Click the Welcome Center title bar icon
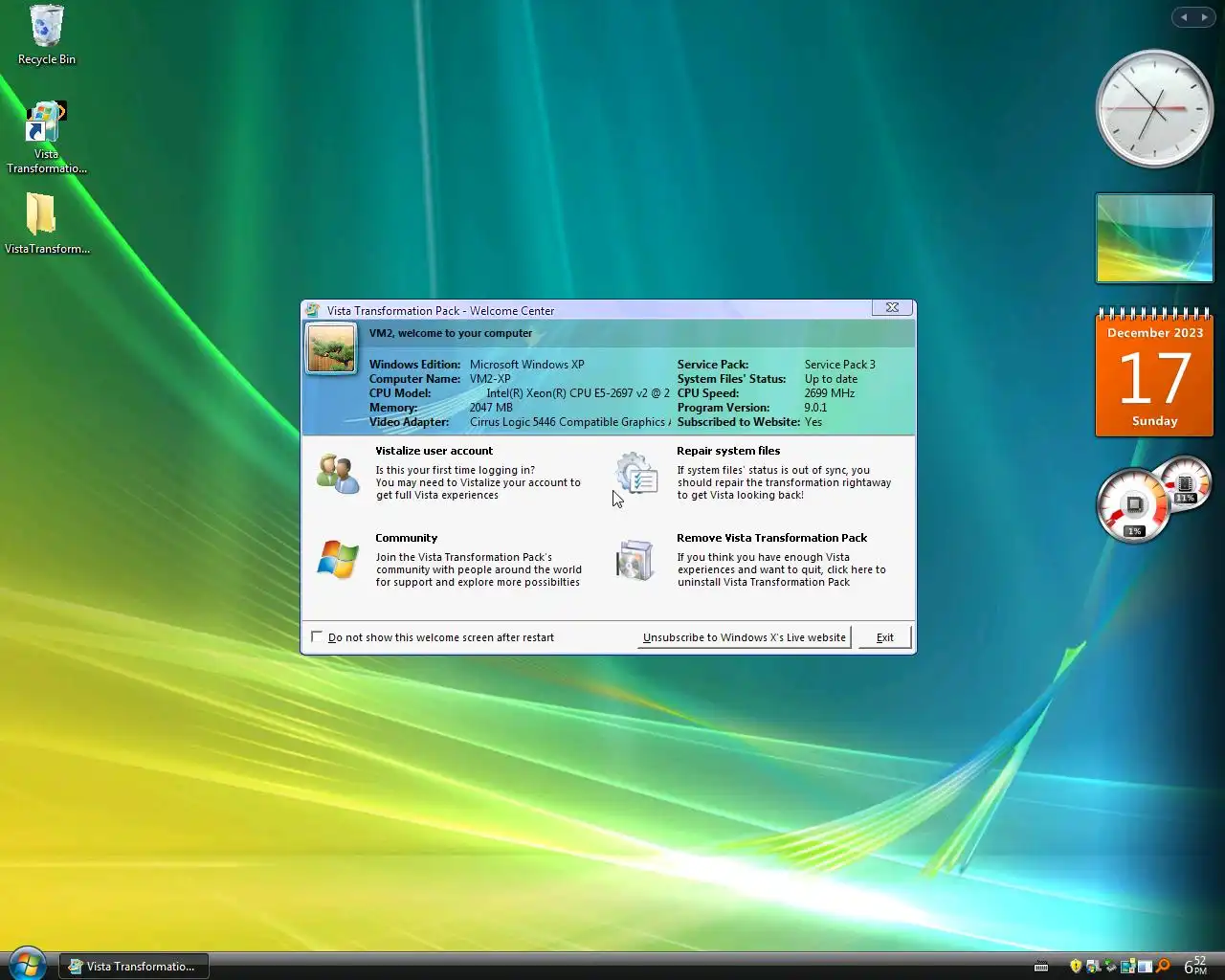 312,310
